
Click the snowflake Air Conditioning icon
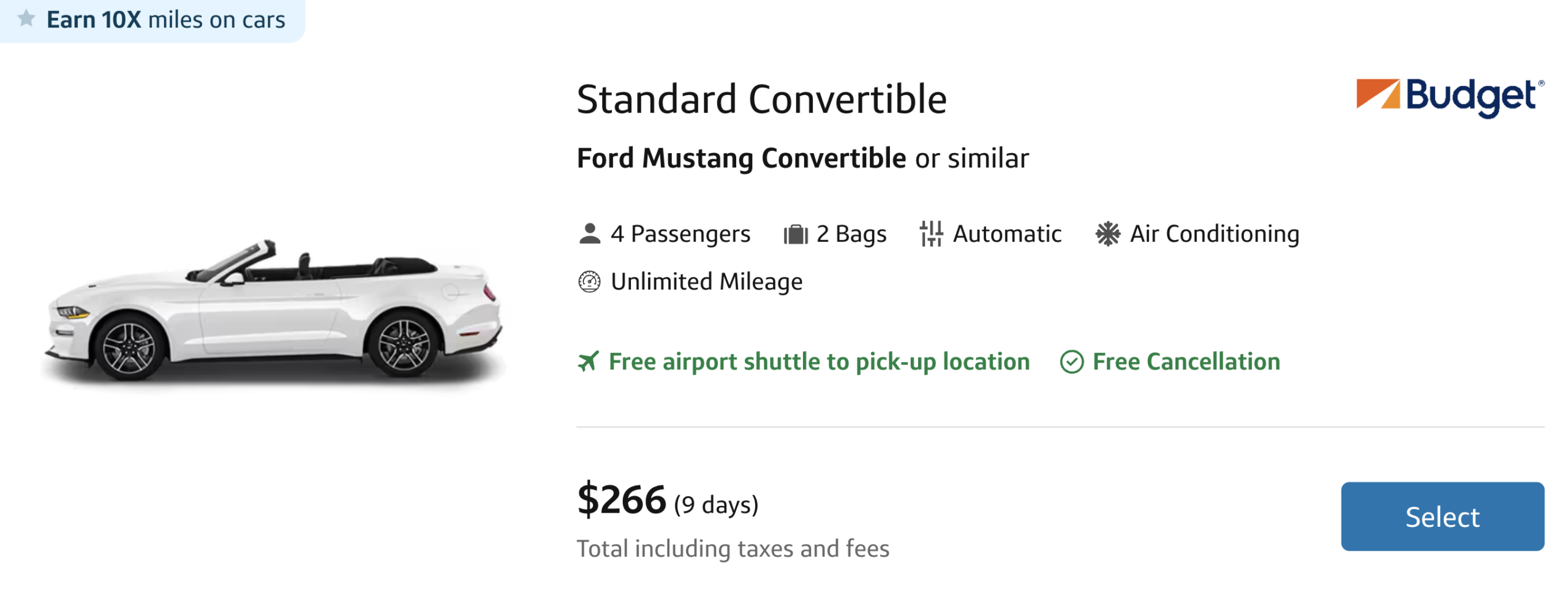[1108, 233]
